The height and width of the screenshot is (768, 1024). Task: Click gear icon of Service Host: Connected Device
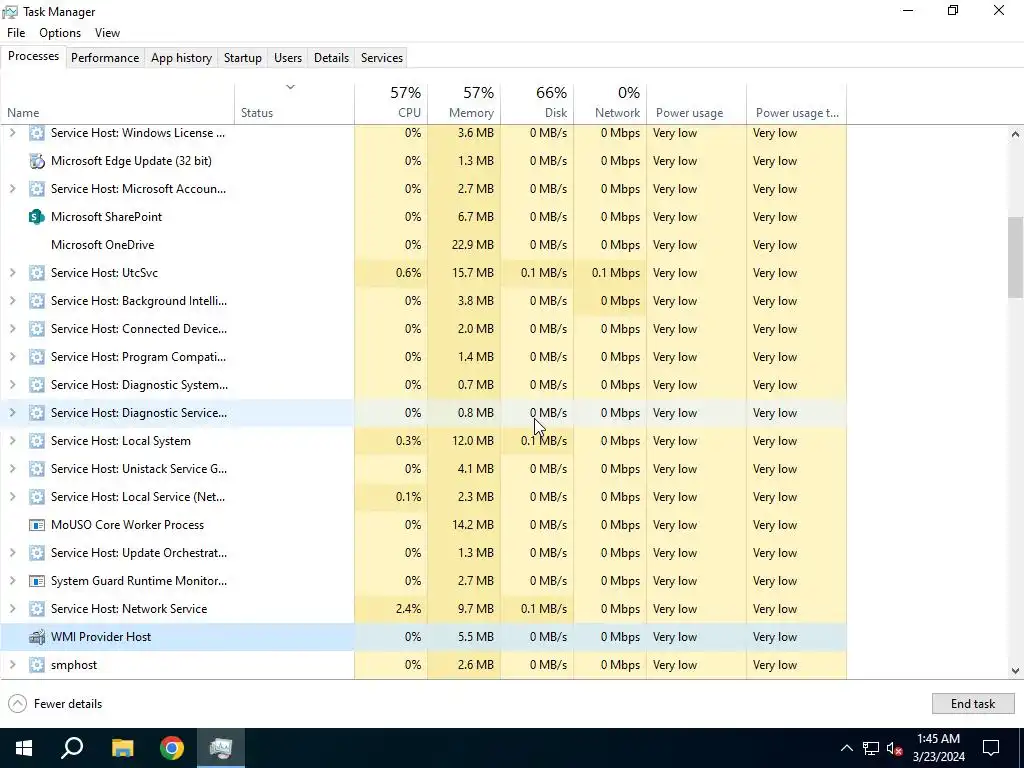37,329
